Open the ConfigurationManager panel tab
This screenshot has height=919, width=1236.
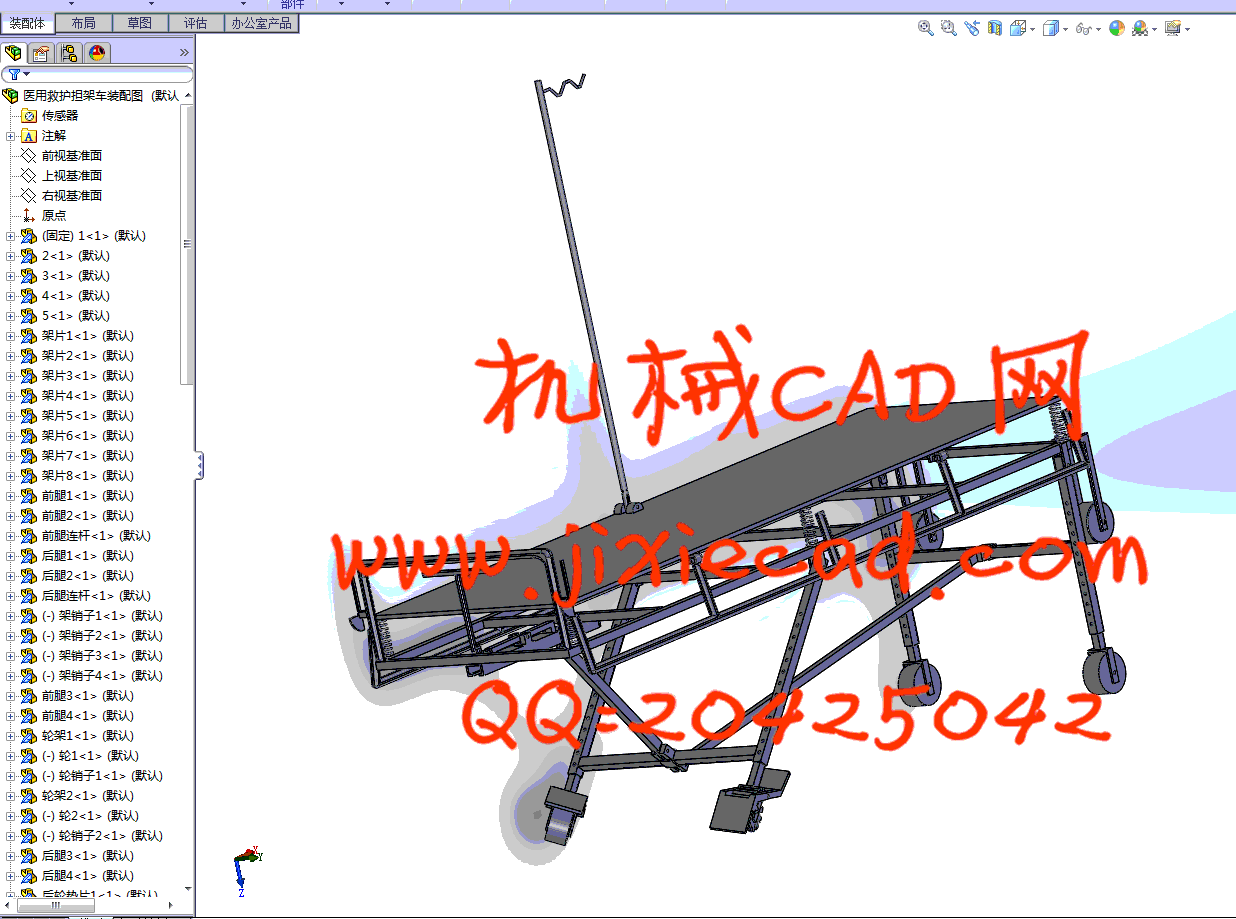pyautogui.click(x=69, y=53)
